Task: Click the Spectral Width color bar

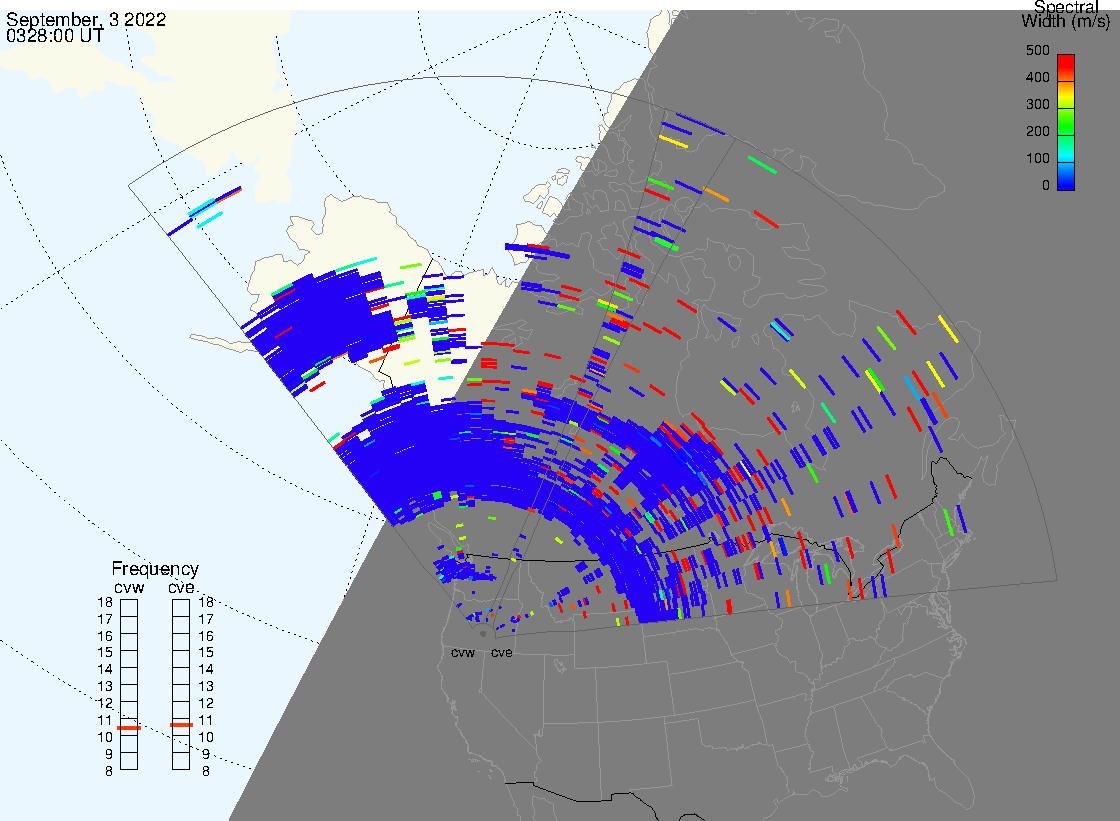Action: coord(1066,122)
